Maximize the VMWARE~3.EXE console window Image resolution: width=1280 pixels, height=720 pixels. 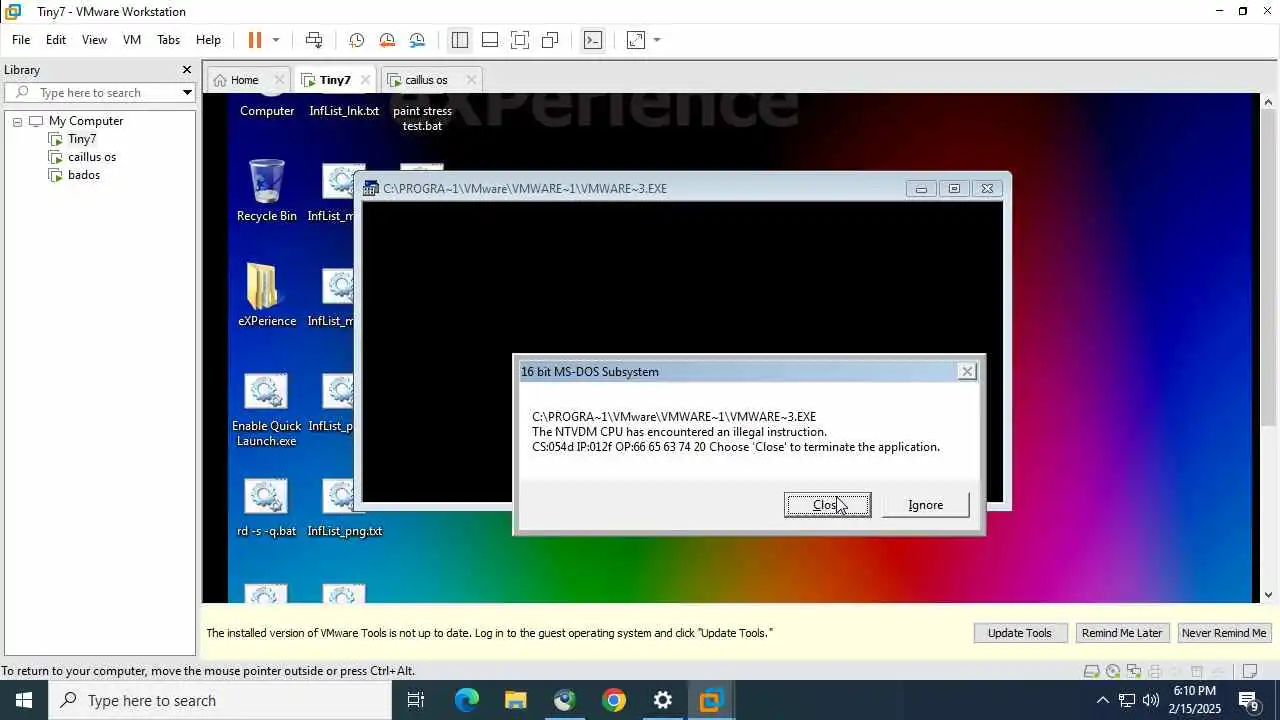954,188
